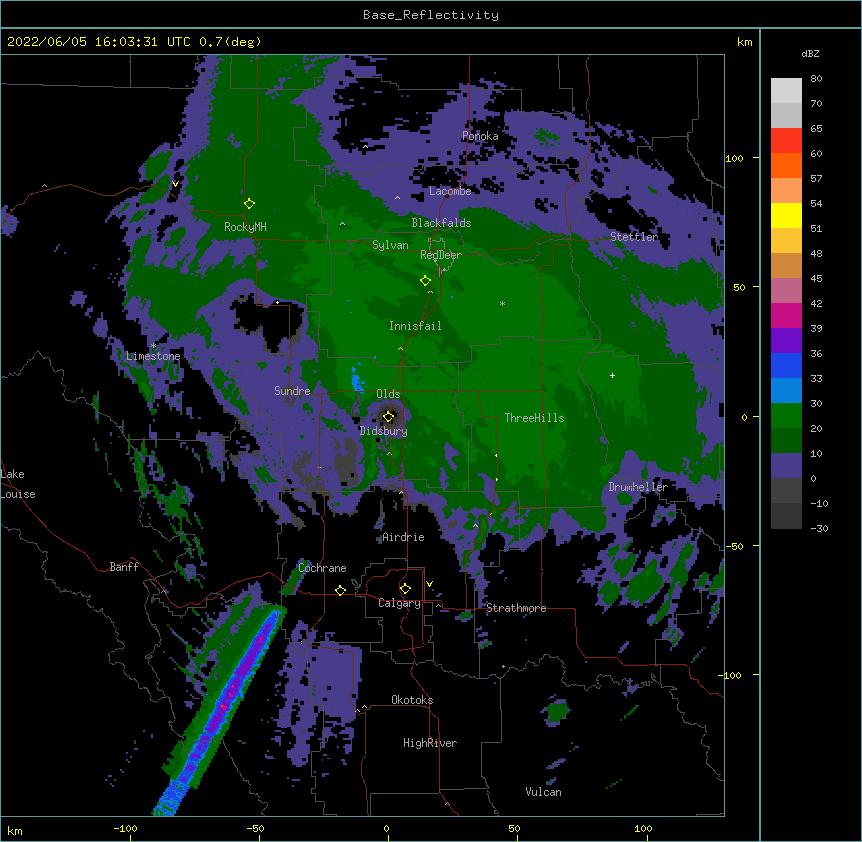Image resolution: width=862 pixels, height=842 pixels.
Task: Click the Cochrane city label
Action: point(322,568)
